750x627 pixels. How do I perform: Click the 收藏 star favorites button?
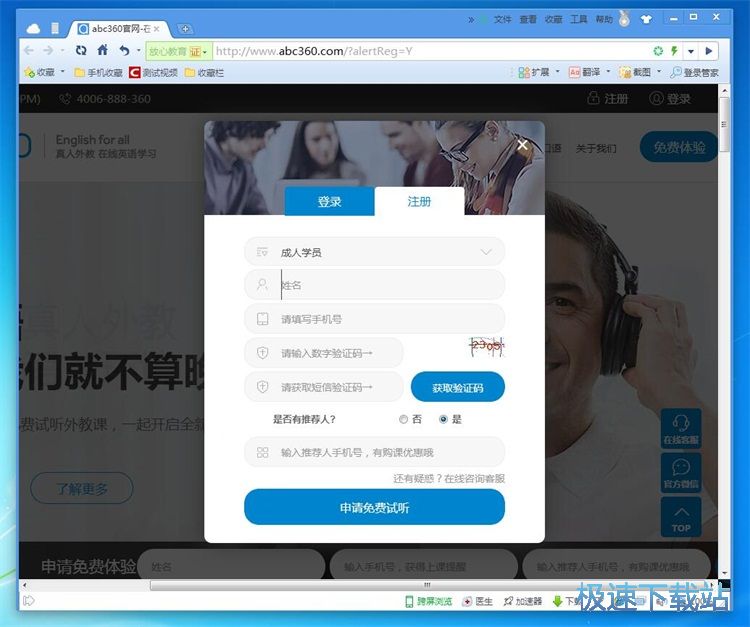pos(39,72)
